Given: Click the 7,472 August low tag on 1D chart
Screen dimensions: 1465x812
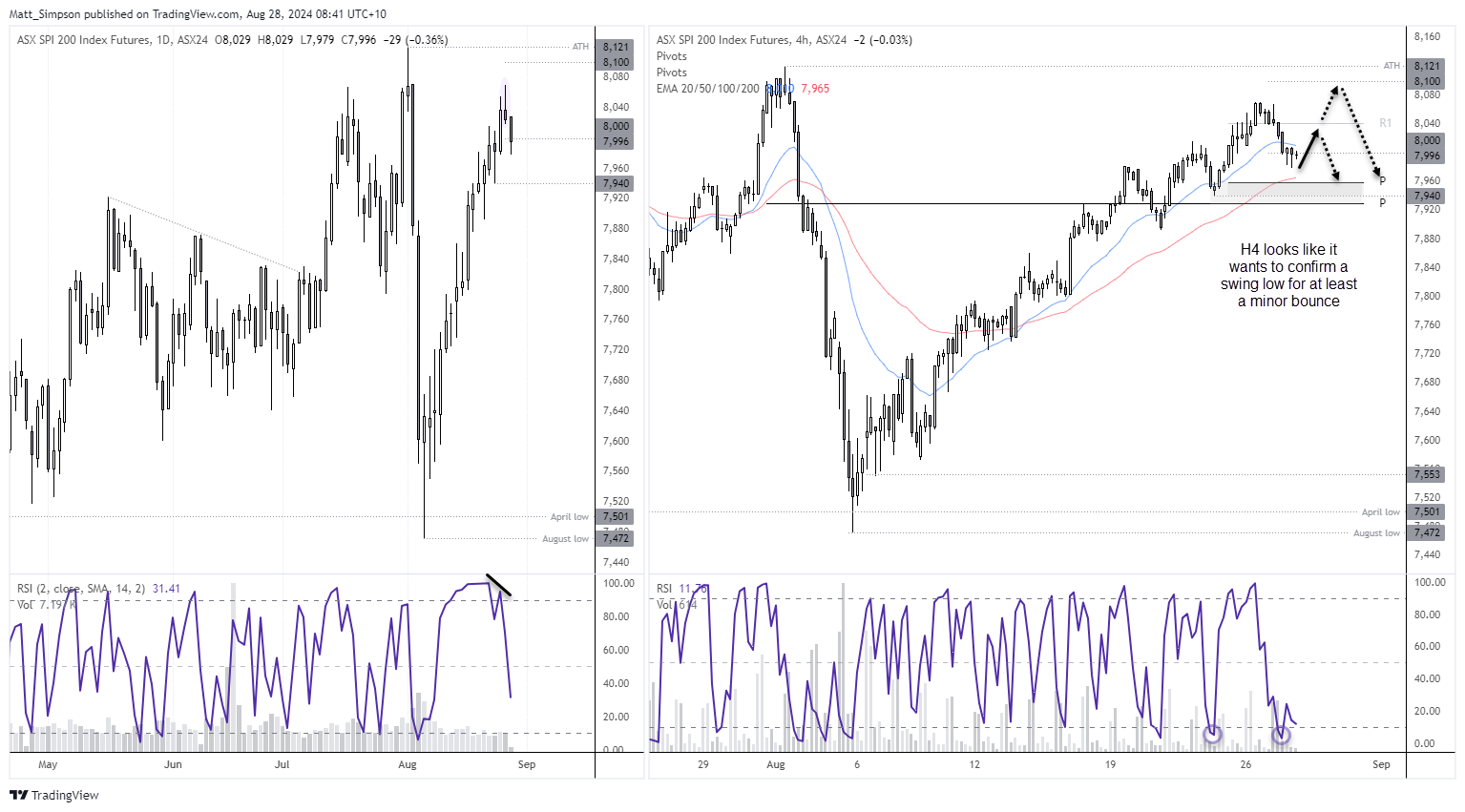Looking at the screenshot, I should click(x=616, y=538).
